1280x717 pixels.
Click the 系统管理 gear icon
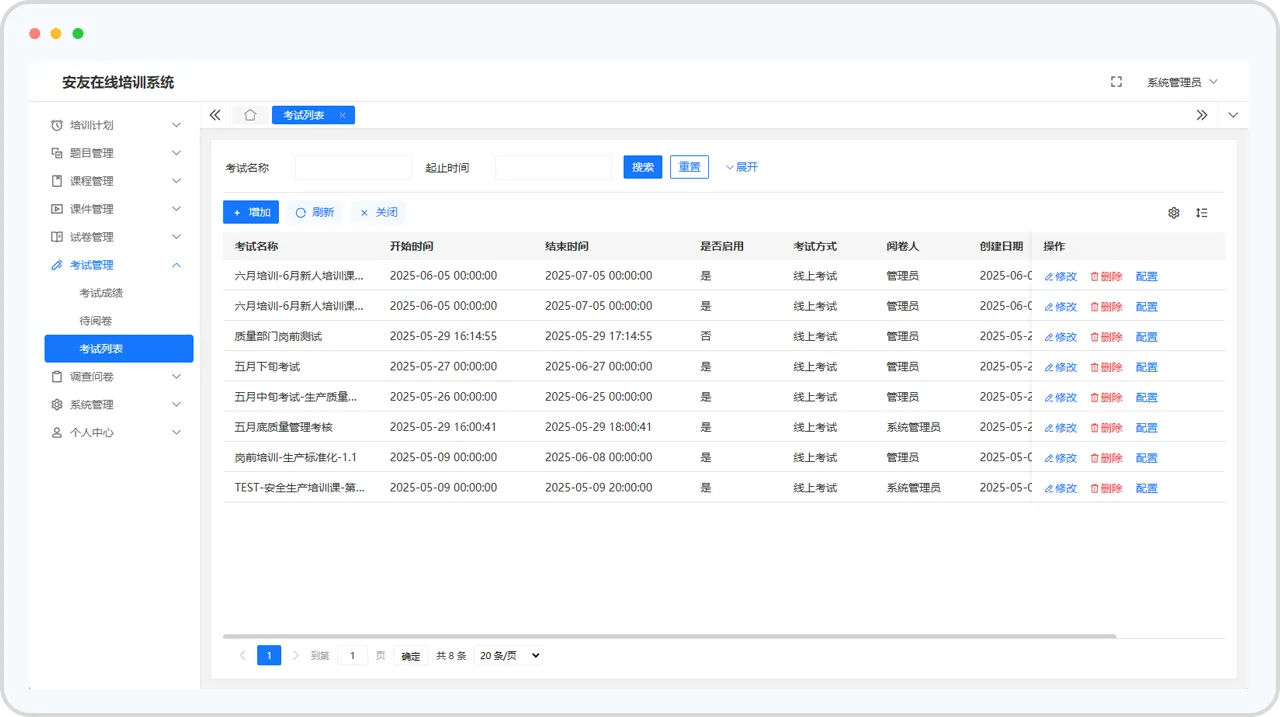click(x=57, y=405)
